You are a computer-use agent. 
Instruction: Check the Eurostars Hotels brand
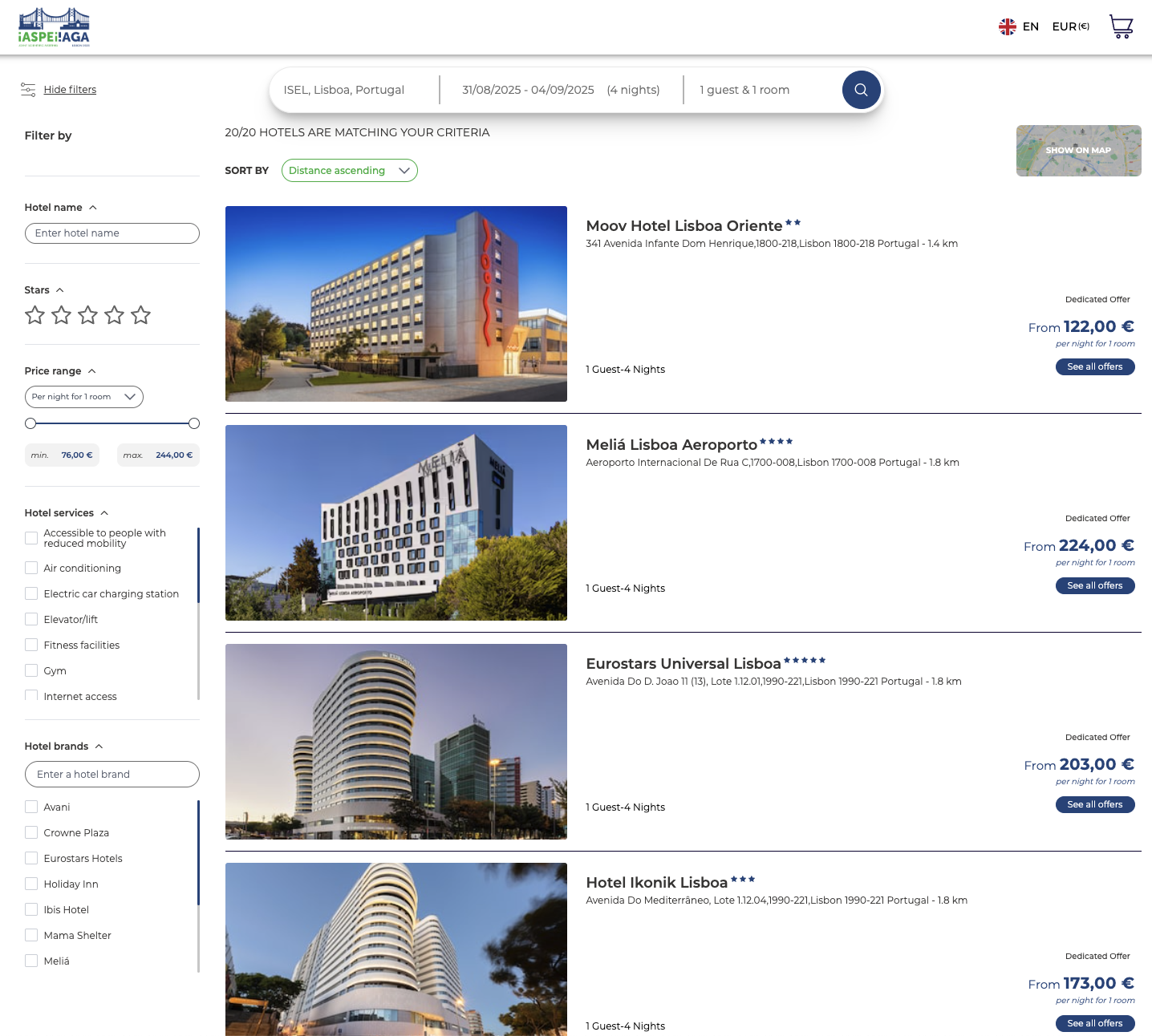[31, 858]
